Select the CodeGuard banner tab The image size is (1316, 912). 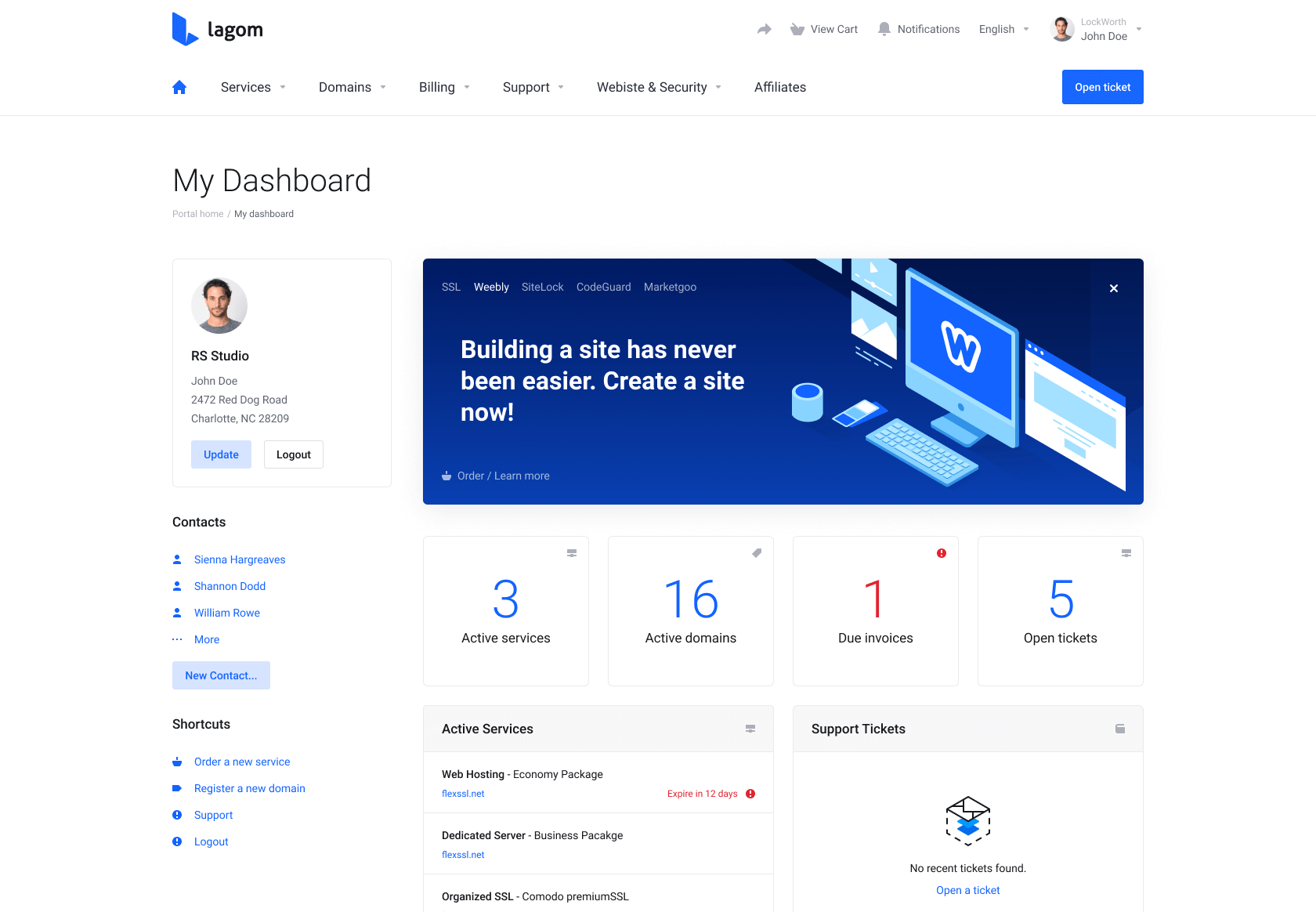click(x=603, y=287)
